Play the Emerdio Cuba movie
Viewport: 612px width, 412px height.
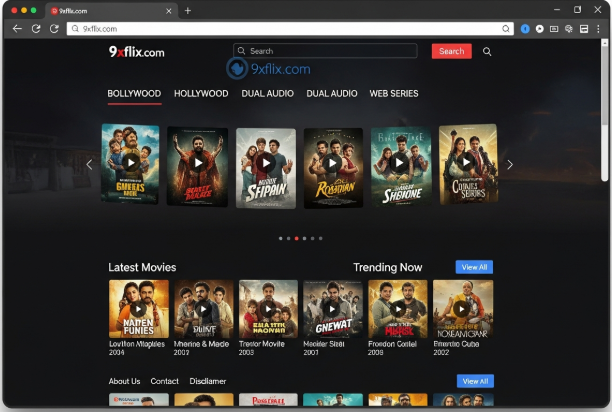click(x=462, y=309)
